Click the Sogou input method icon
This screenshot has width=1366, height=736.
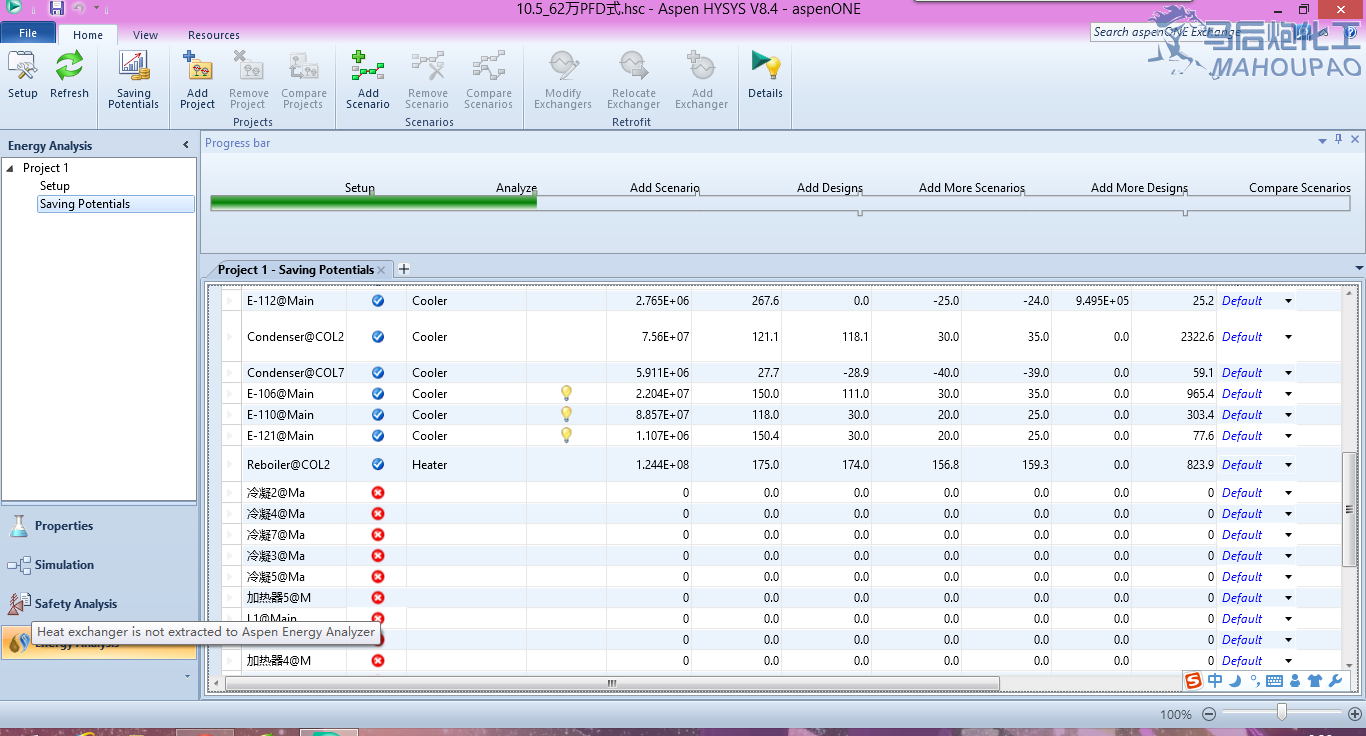click(x=1193, y=681)
